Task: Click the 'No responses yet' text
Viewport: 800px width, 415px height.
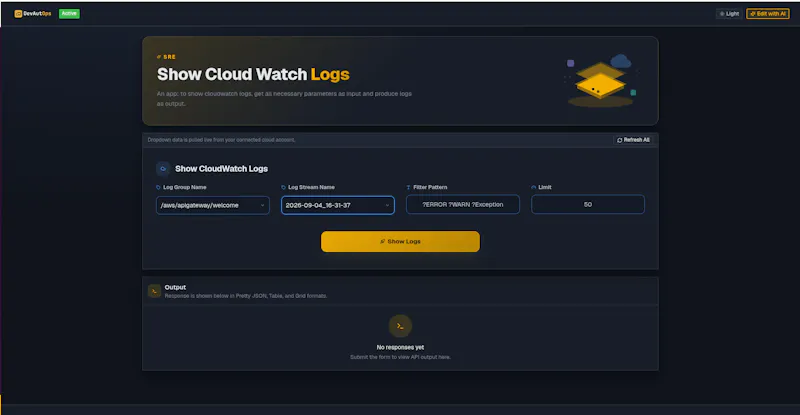Action: [401, 347]
